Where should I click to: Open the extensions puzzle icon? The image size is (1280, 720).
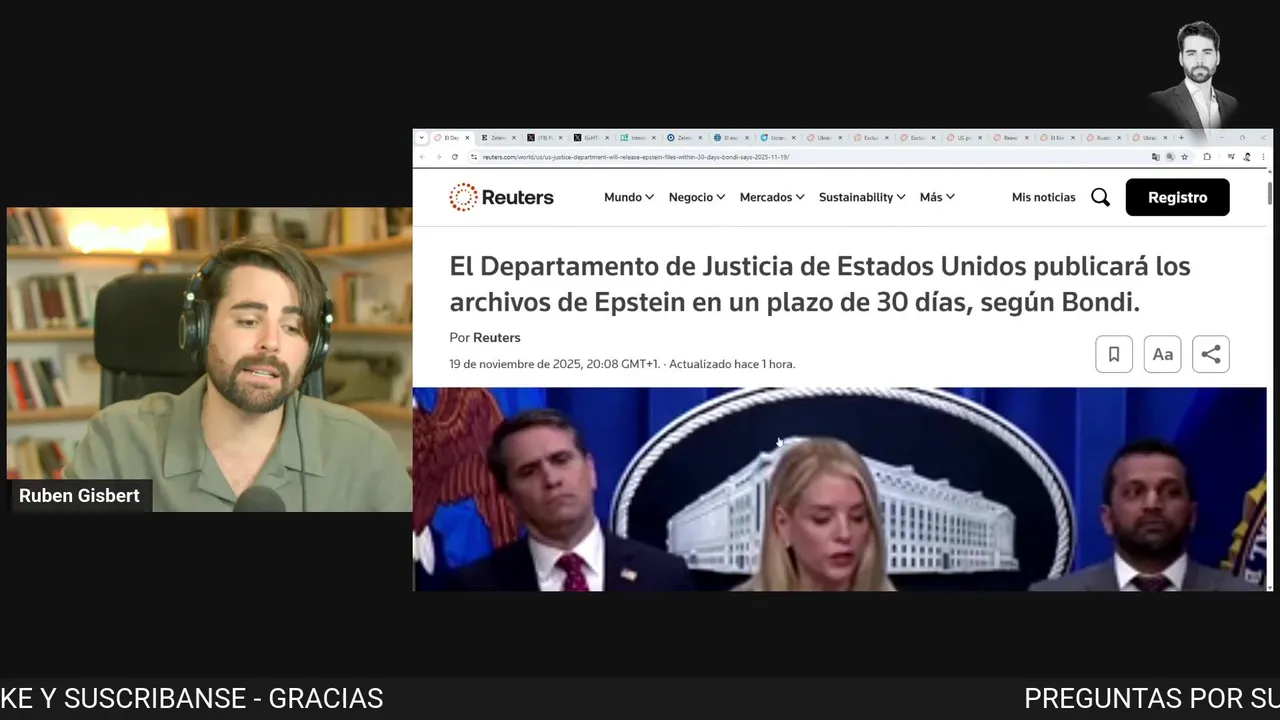[1207, 157]
